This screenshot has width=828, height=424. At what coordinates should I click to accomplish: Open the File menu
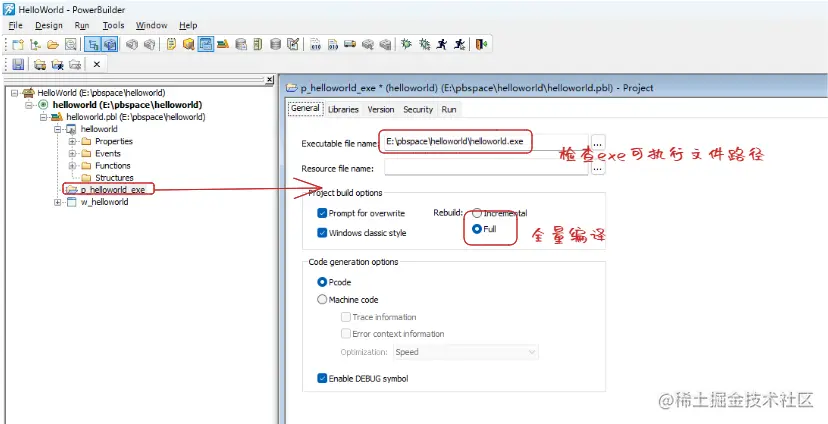15,25
